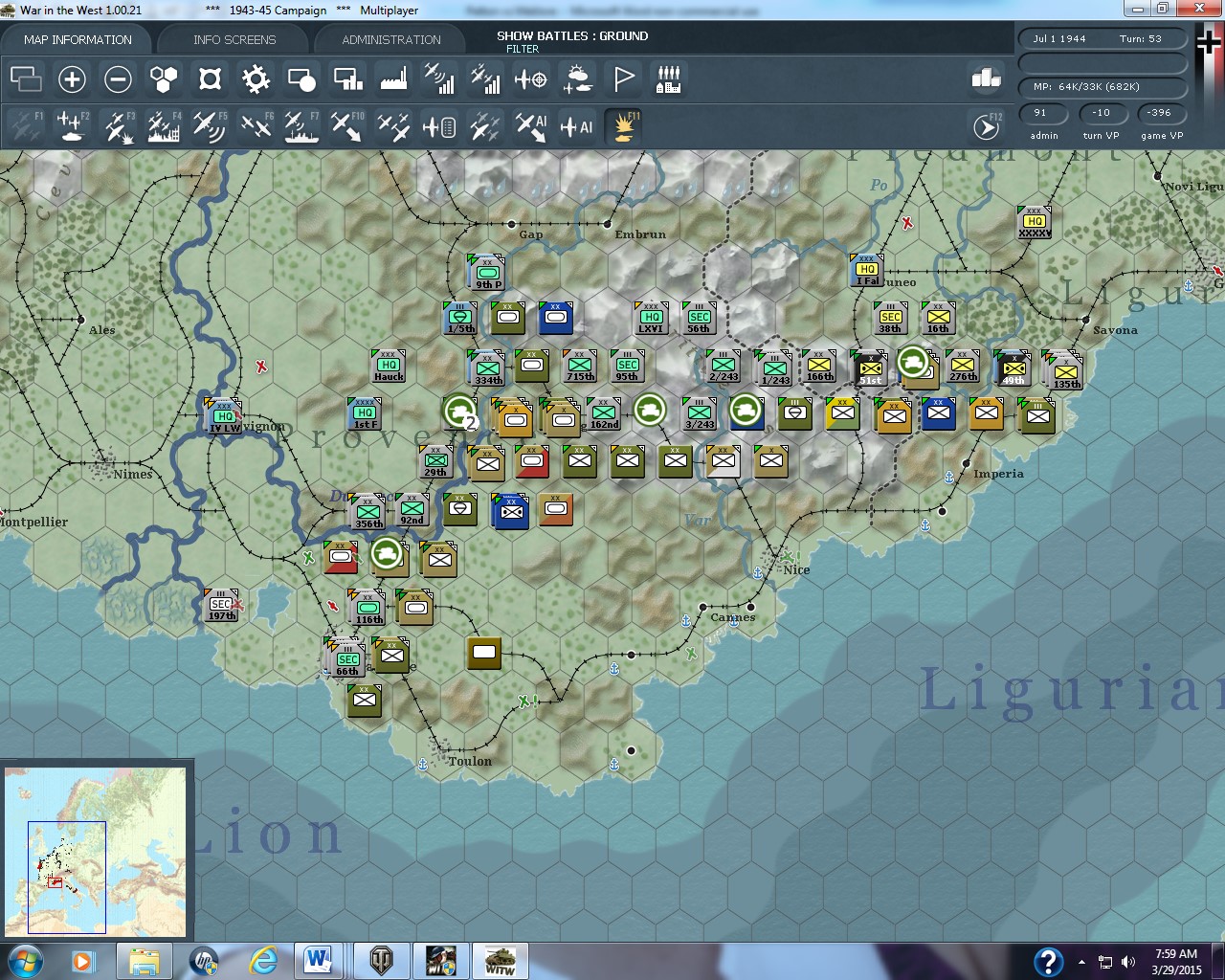1225x980 pixels.
Task: Click the single plane AI icon
Action: [577, 126]
